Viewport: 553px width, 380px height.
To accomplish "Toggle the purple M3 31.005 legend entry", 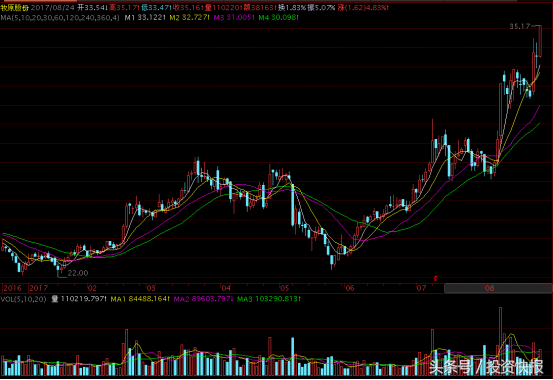I will pos(234,17).
